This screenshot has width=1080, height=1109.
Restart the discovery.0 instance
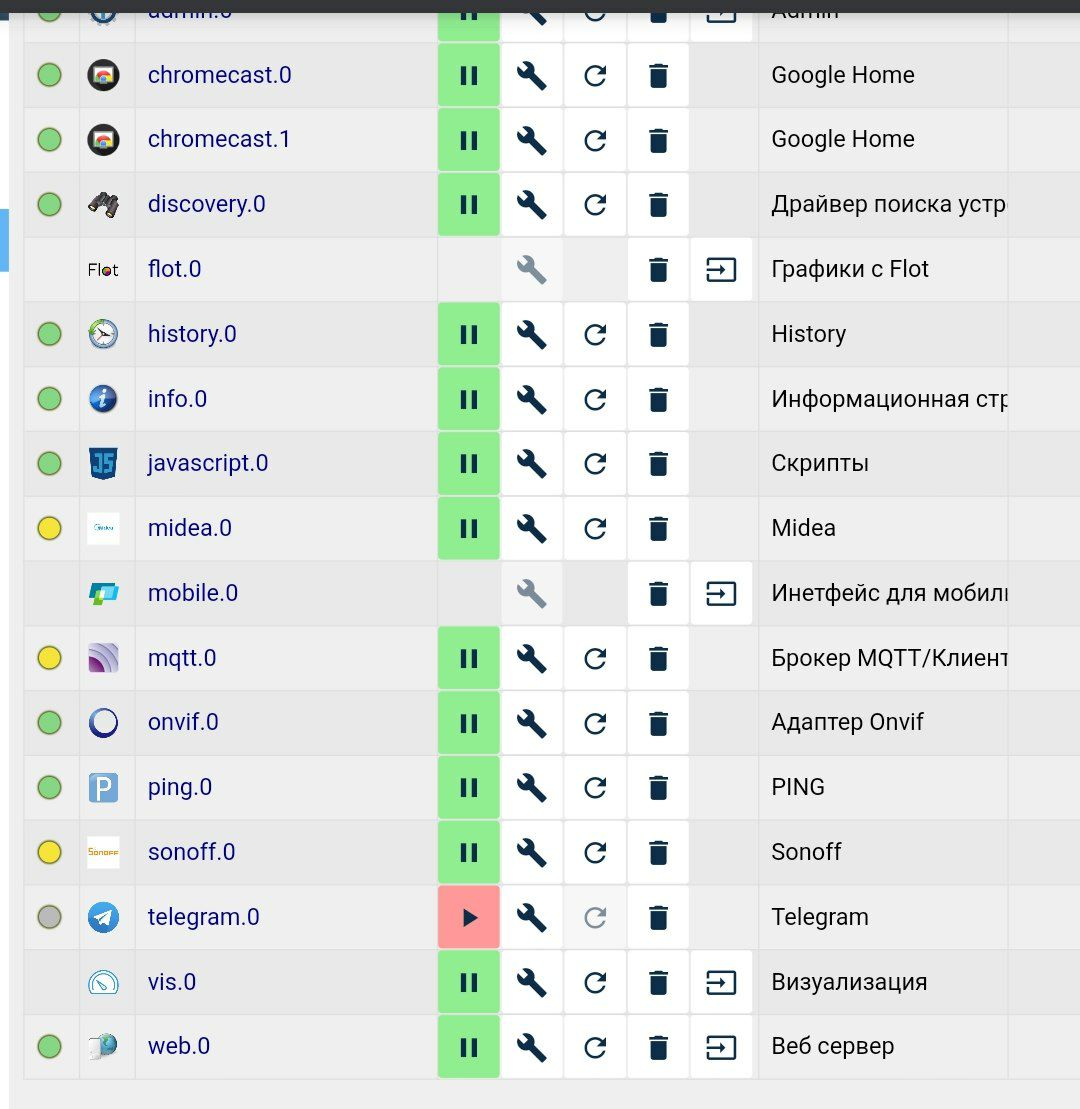[595, 205]
